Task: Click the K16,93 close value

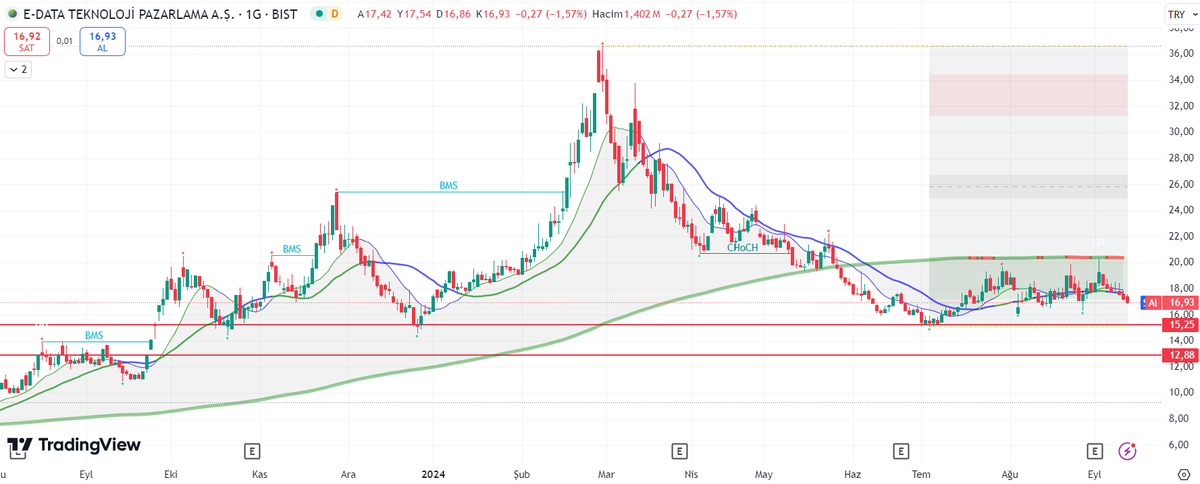Action: (495, 14)
